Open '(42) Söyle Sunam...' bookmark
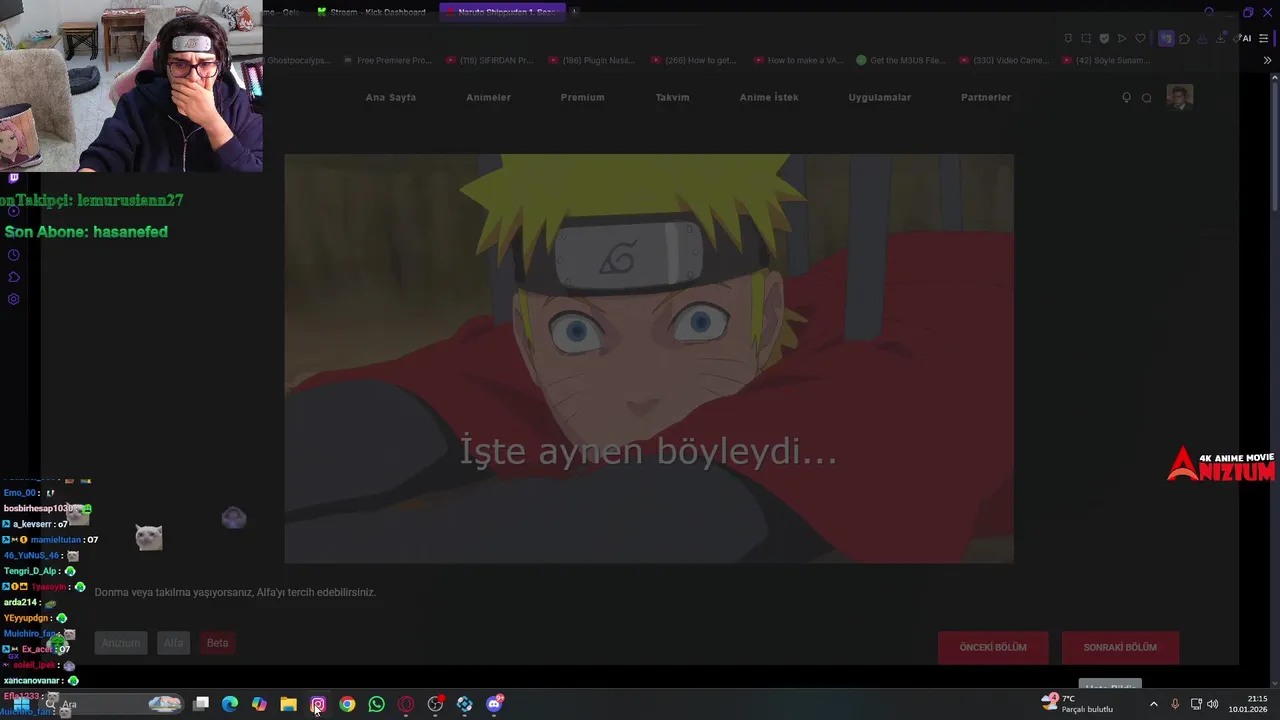The height and width of the screenshot is (720, 1280). [x=1106, y=60]
